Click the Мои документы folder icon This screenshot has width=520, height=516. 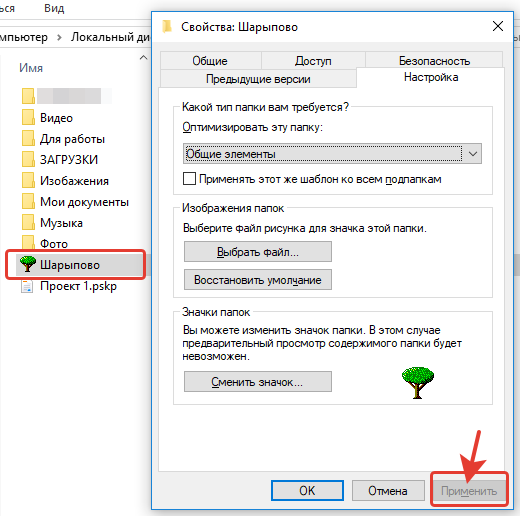28,201
